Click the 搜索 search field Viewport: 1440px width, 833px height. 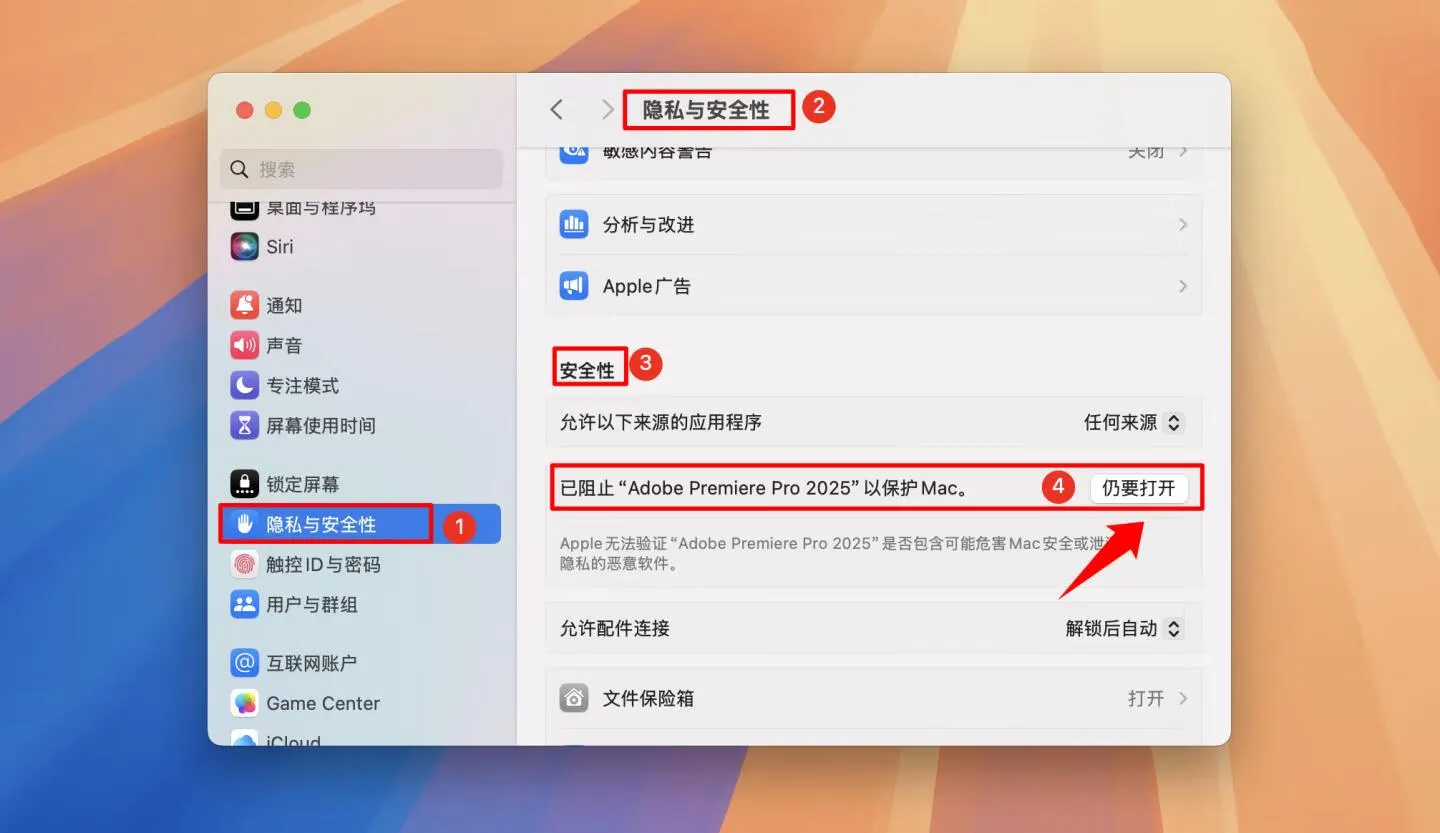(361, 169)
